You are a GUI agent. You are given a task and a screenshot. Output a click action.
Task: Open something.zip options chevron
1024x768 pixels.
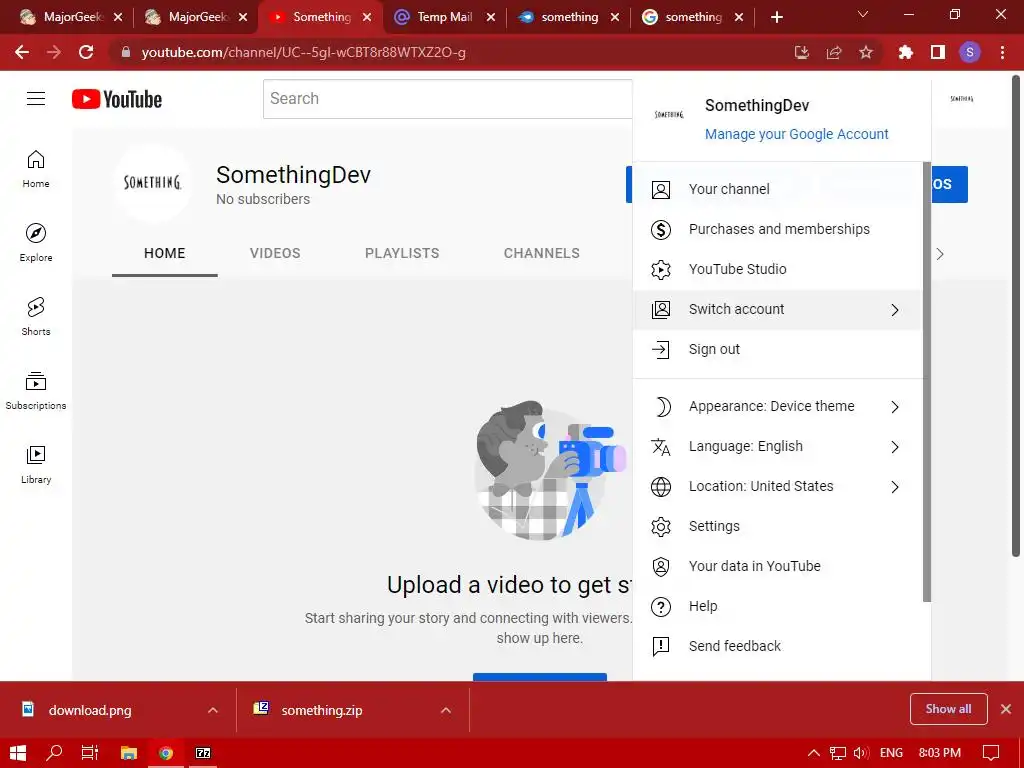coord(446,710)
